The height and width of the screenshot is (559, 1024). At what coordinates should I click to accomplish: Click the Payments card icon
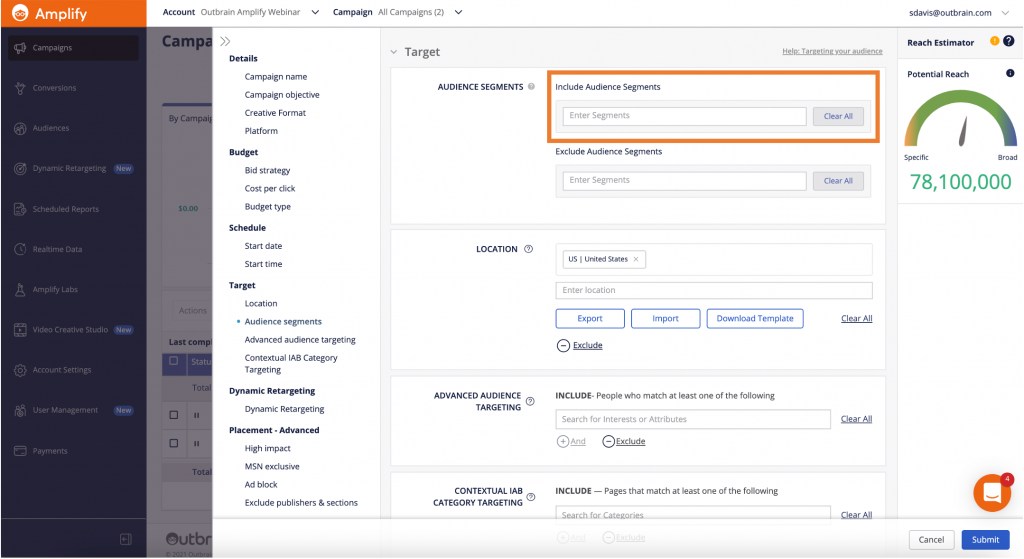pos(20,451)
